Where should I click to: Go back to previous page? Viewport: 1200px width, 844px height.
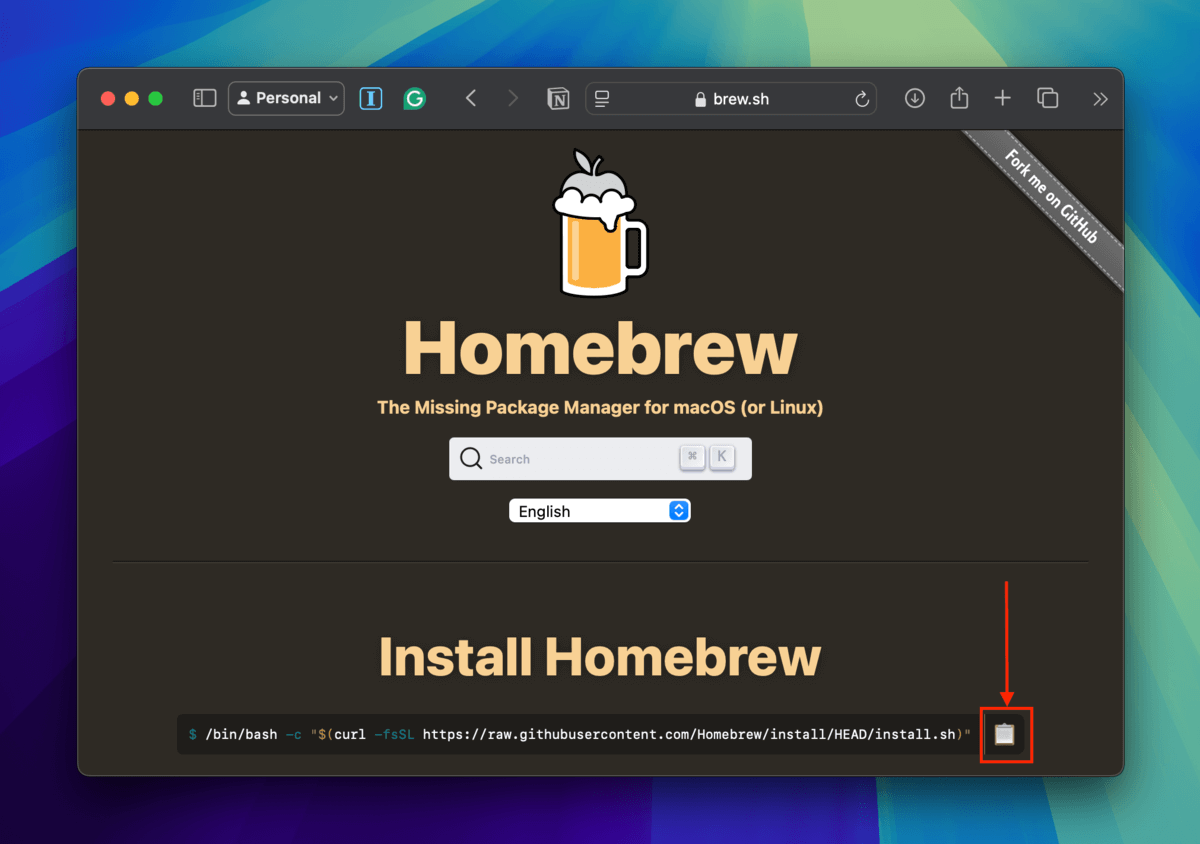[x=471, y=98]
